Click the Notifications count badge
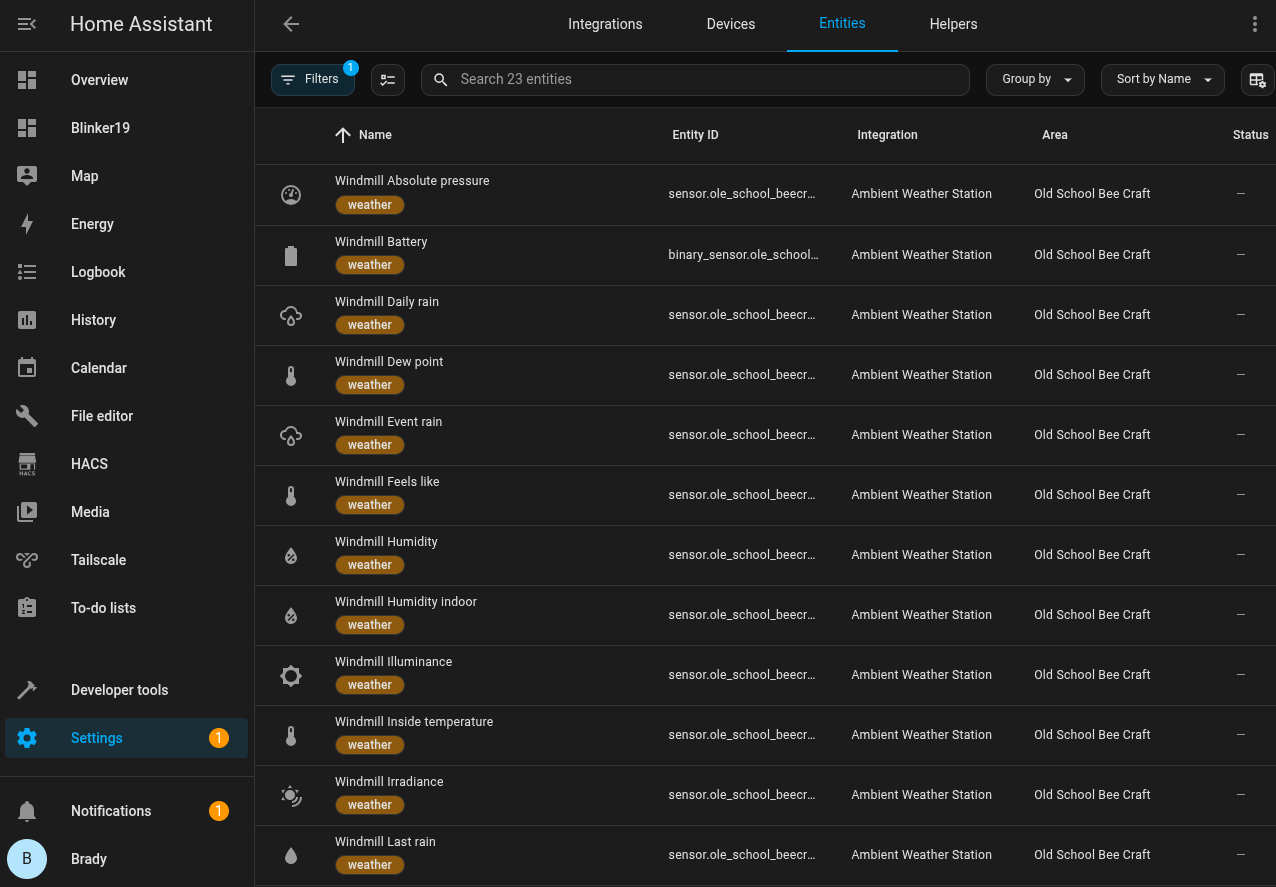Image resolution: width=1276 pixels, height=887 pixels. pos(219,811)
